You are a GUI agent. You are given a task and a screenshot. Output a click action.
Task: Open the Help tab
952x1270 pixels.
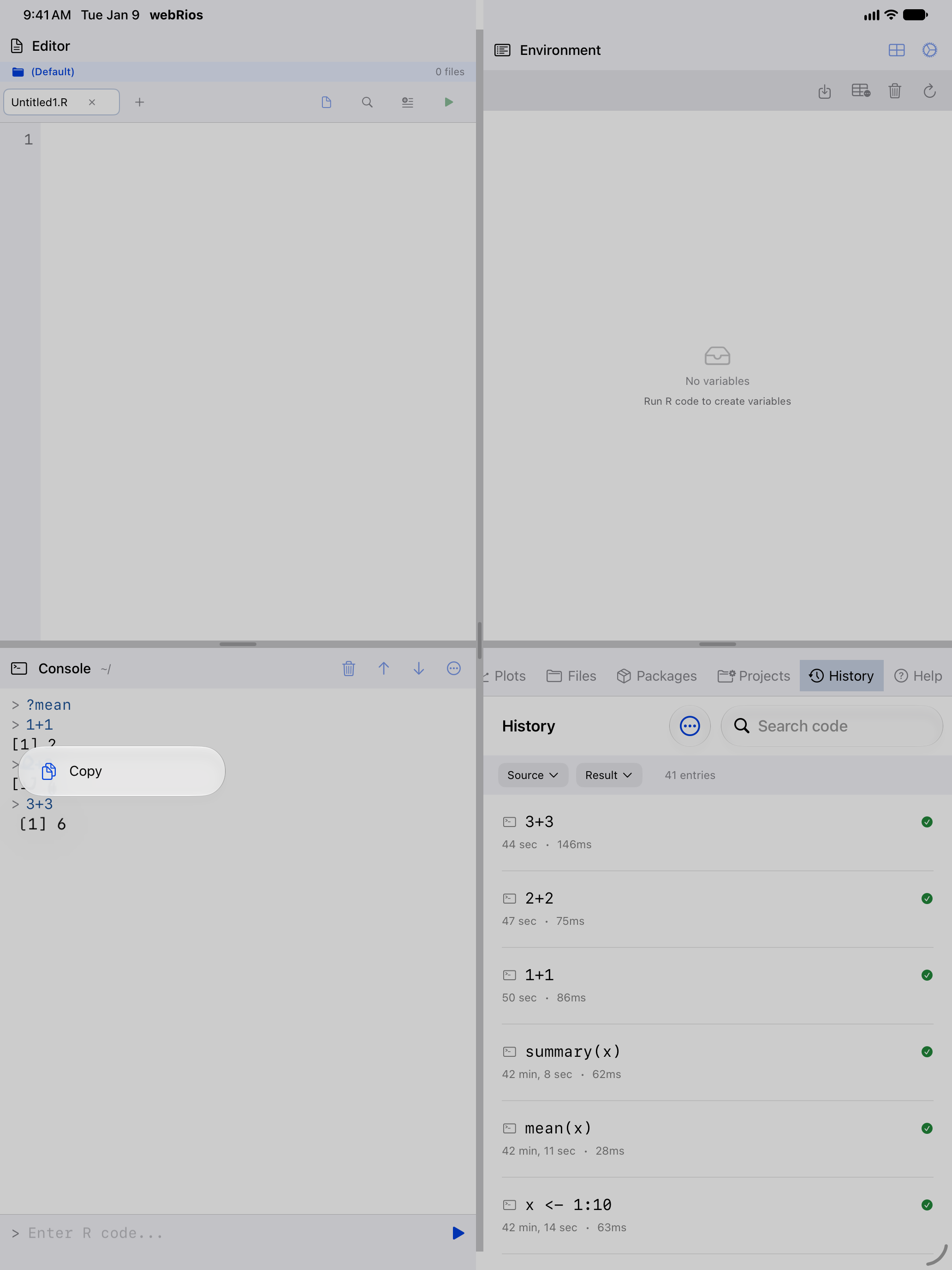coord(918,676)
